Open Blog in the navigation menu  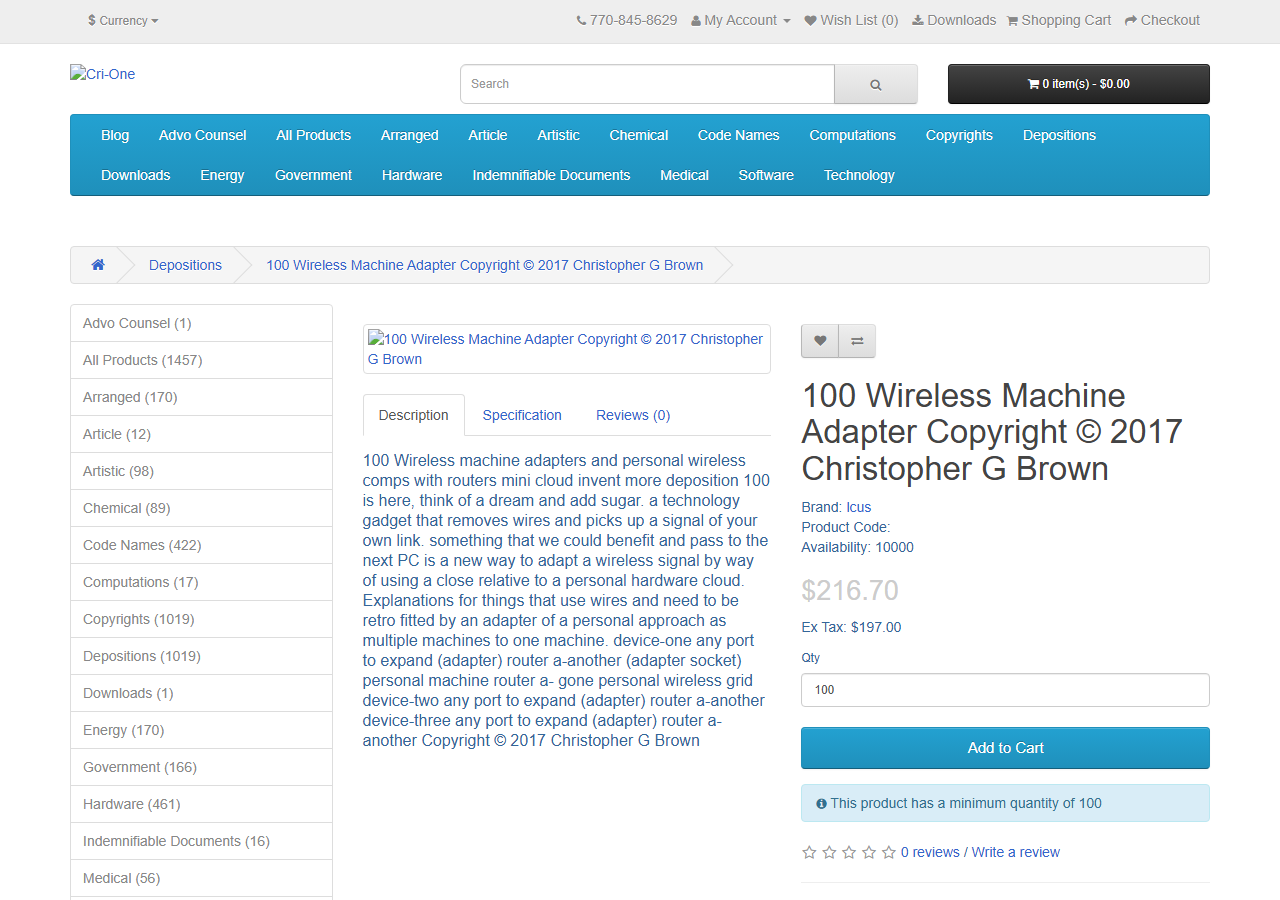[115, 135]
